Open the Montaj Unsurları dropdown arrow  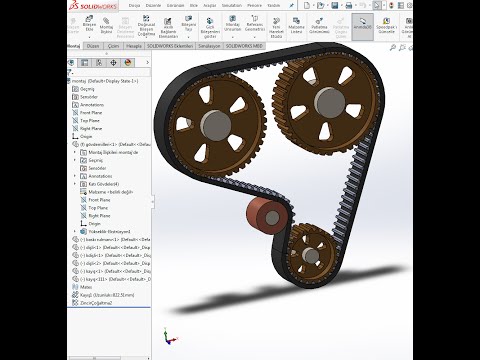point(233,37)
